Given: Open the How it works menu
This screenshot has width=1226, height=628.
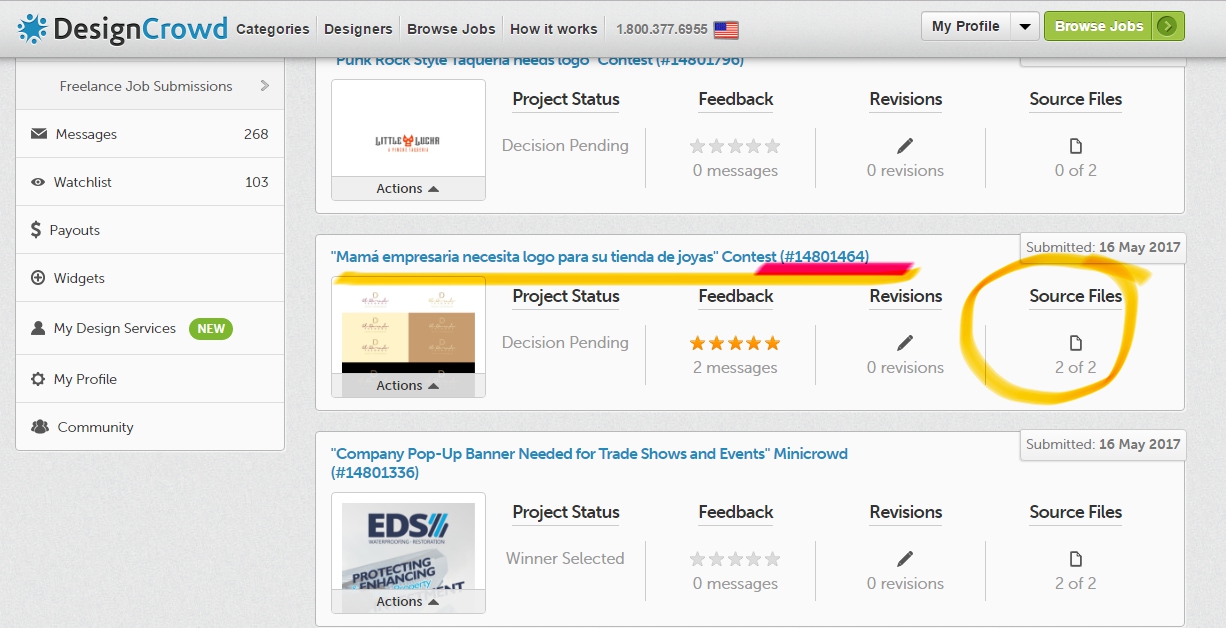Looking at the screenshot, I should click(x=554, y=29).
